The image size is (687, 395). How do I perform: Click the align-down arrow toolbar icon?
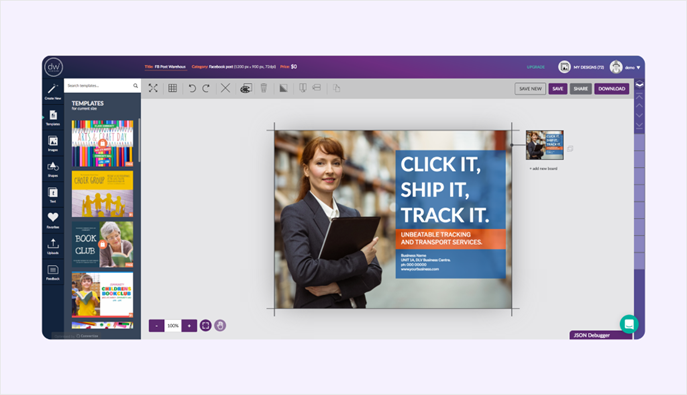coord(302,88)
